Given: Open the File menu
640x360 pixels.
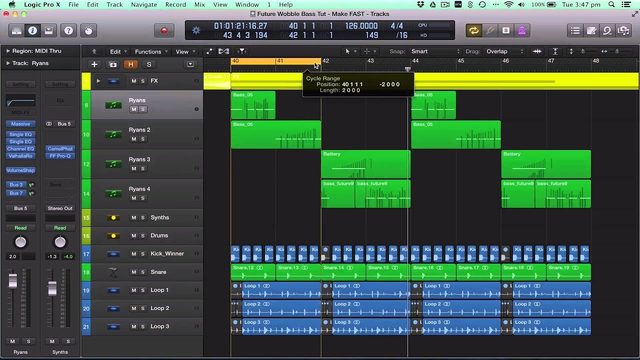Looking at the screenshot, I should point(73,4).
